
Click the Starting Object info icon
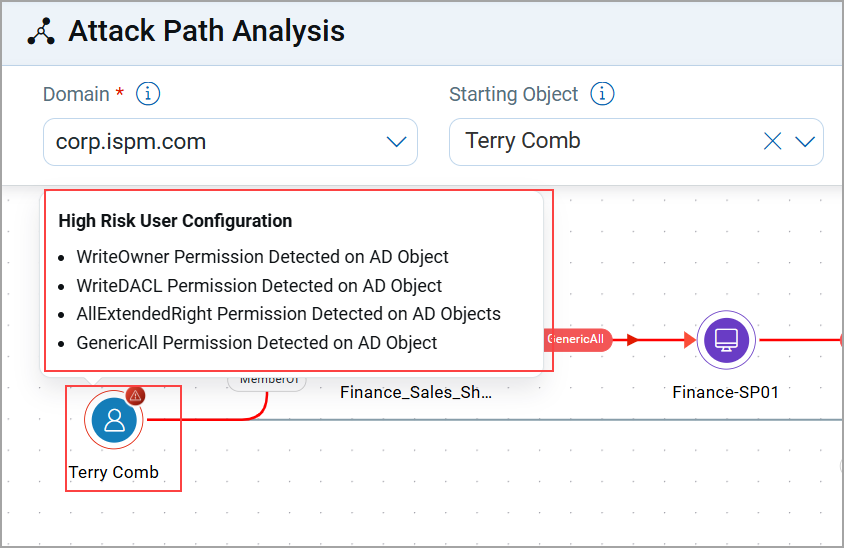602,94
